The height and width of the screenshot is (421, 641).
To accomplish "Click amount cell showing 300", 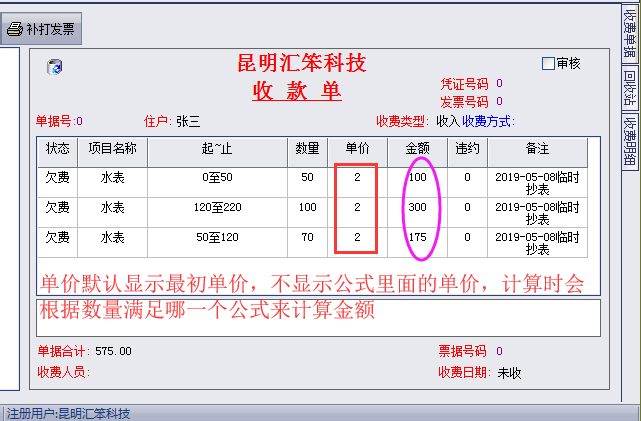I will [417, 213].
